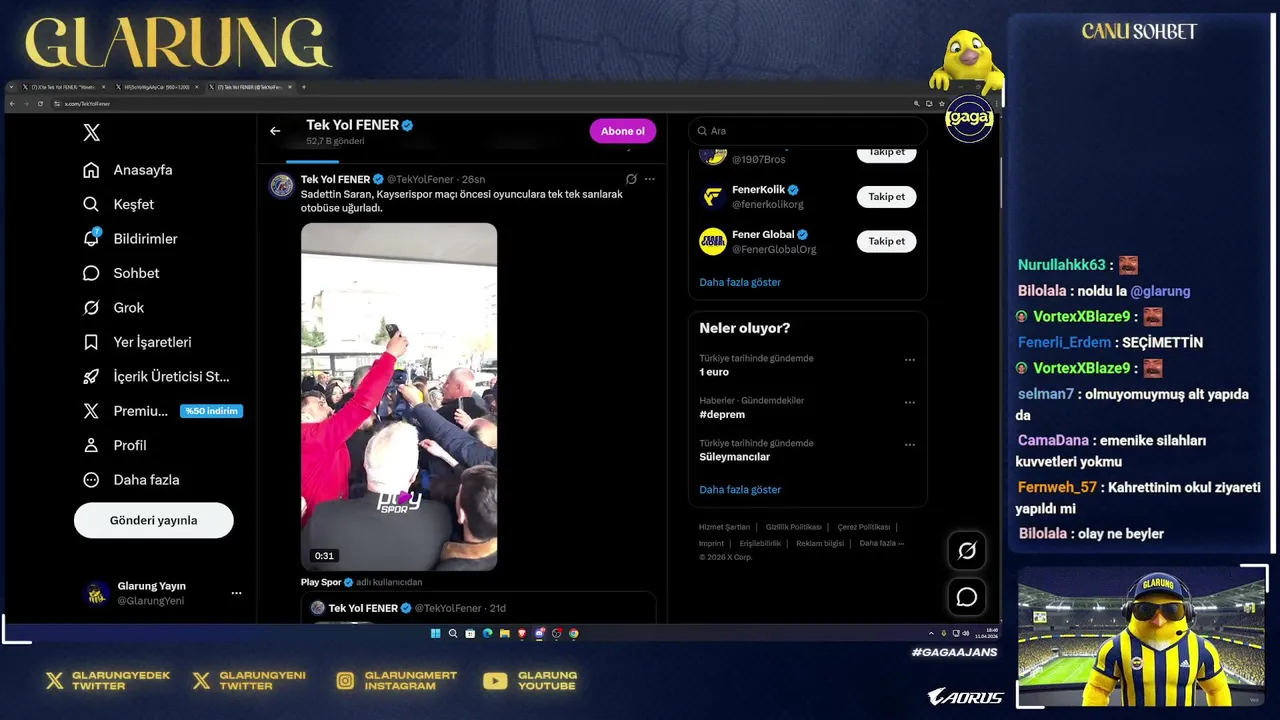This screenshot has height=720, width=1280.
Task: Click taskbar clock showing 18:40
Action: [x=987, y=633]
